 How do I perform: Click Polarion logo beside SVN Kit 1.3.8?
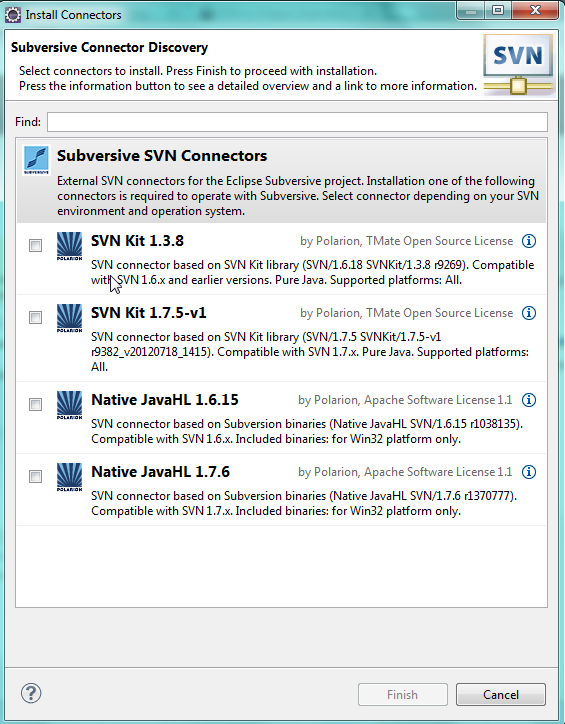69,246
